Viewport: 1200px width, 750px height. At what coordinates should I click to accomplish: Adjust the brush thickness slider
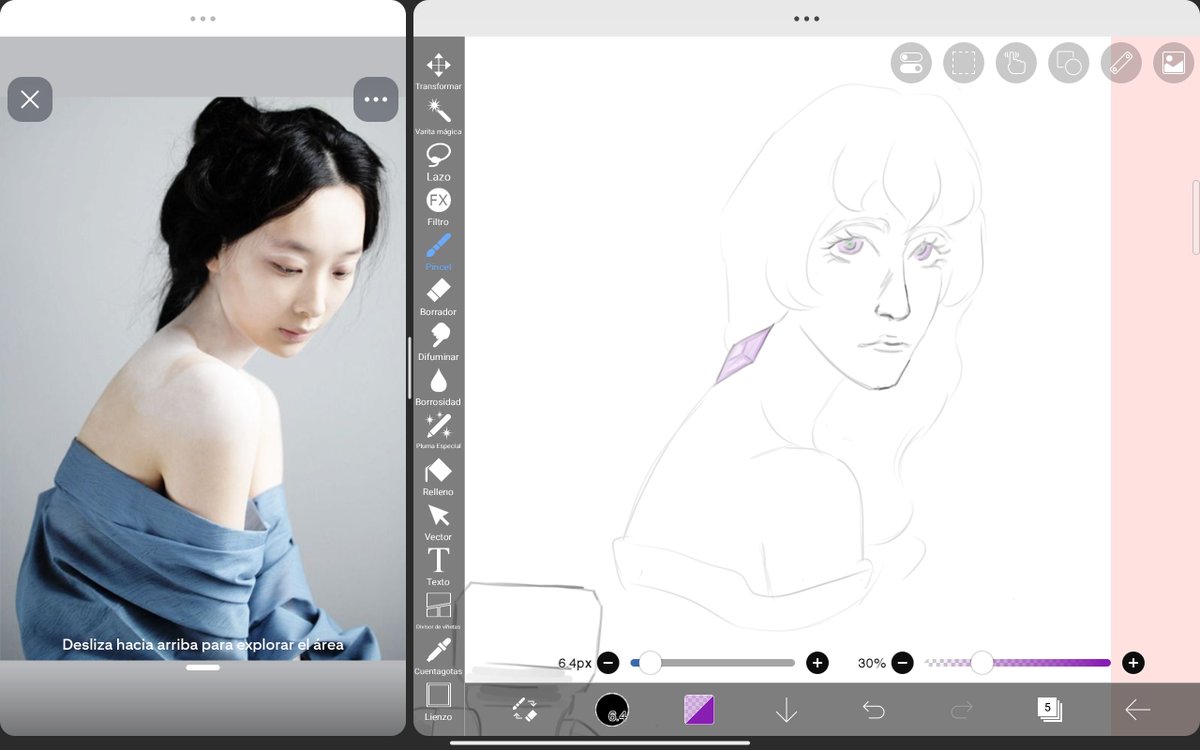[x=713, y=663]
